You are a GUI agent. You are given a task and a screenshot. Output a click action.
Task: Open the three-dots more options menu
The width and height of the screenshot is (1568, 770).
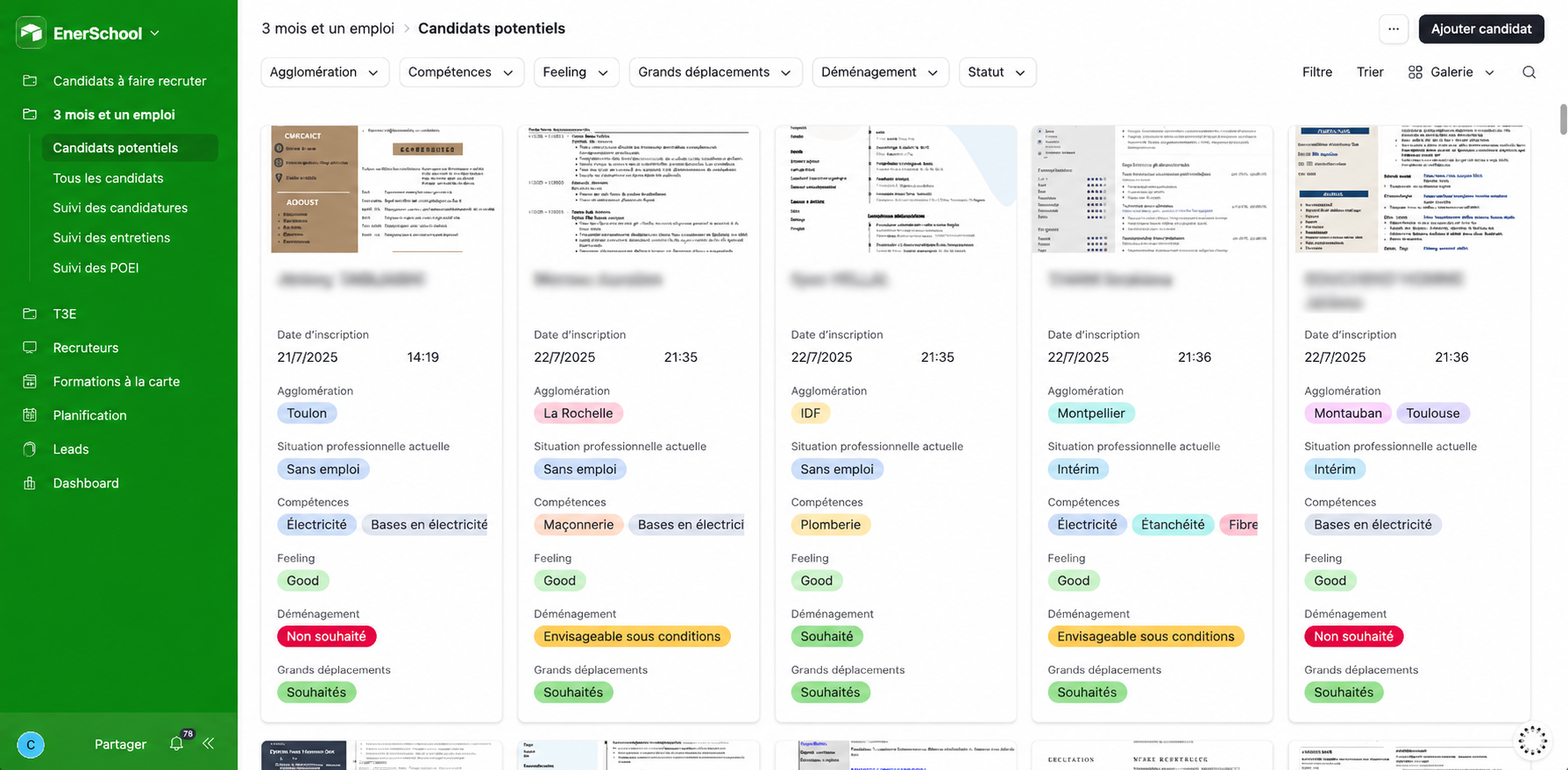(1393, 29)
